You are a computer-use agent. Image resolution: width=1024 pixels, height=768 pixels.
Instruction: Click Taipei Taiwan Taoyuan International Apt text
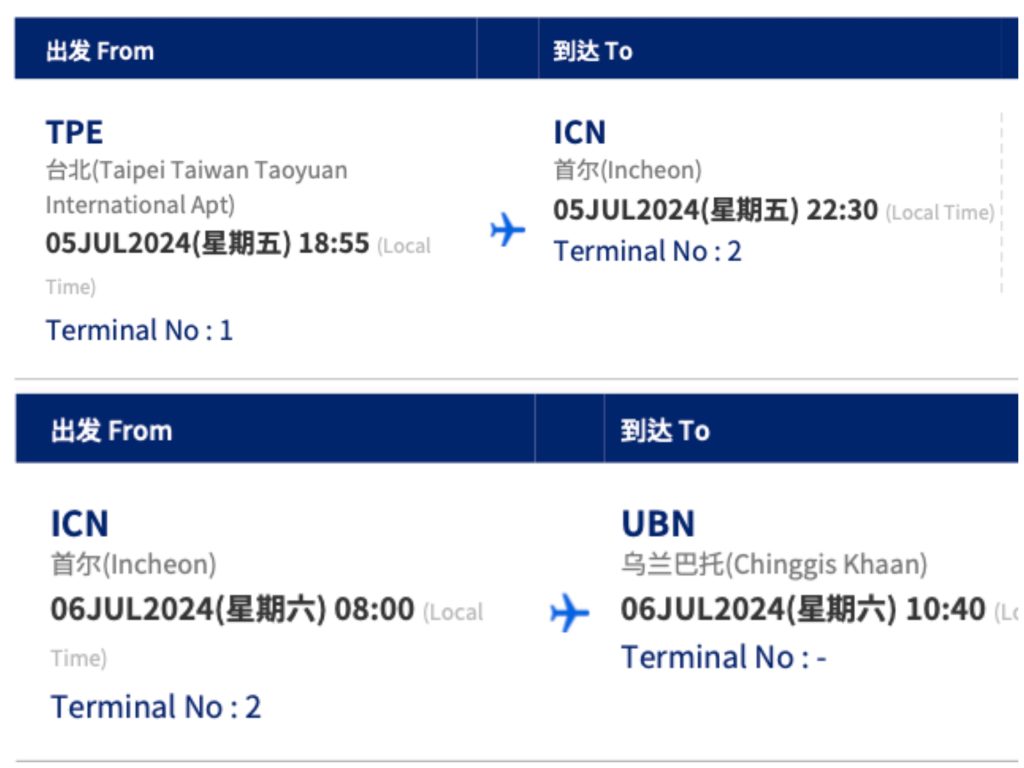coord(197,187)
